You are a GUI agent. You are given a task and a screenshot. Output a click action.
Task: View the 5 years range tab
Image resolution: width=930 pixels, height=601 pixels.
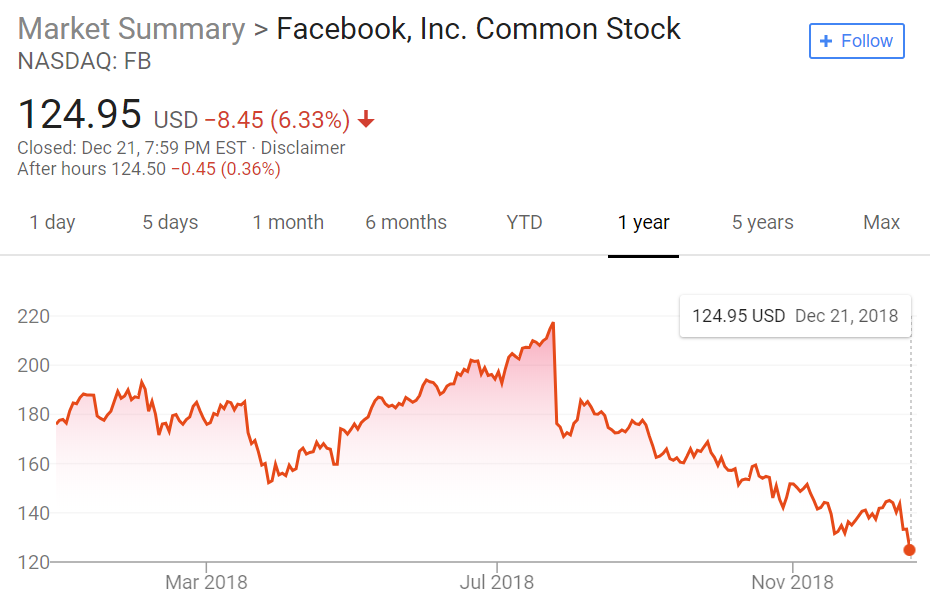pyautogui.click(x=762, y=222)
